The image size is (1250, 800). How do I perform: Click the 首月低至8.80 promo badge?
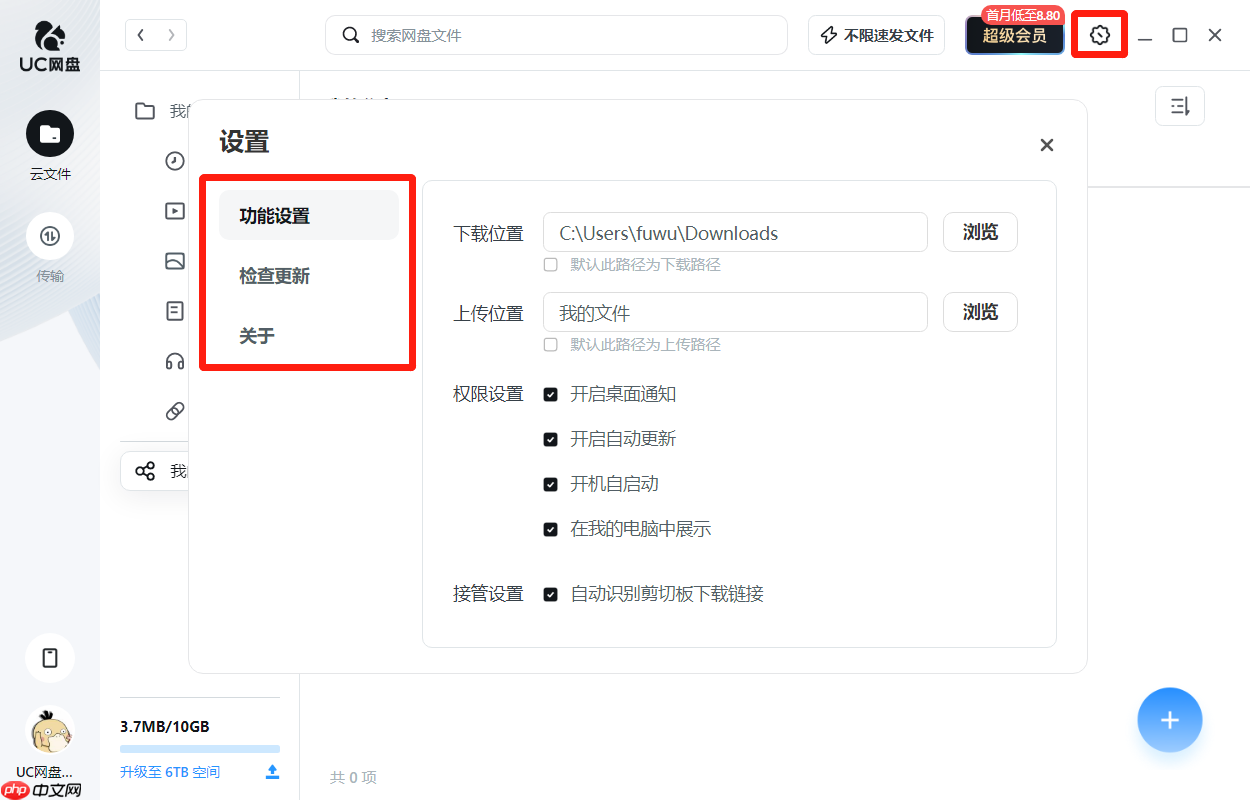[x=1022, y=15]
